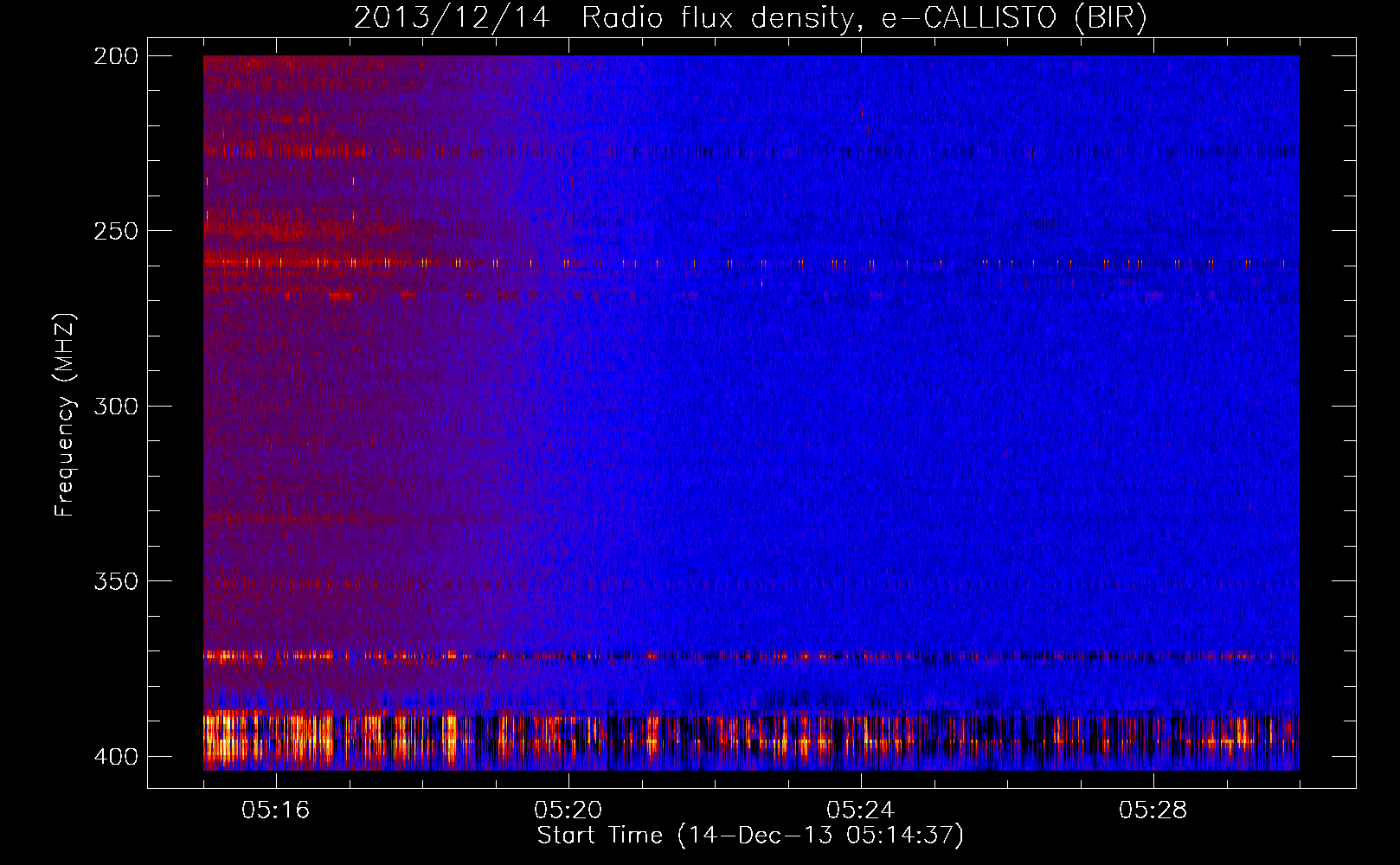Select the 'Frequency (MHZ)' axis label
The width and height of the screenshot is (1400, 865).
[65, 414]
